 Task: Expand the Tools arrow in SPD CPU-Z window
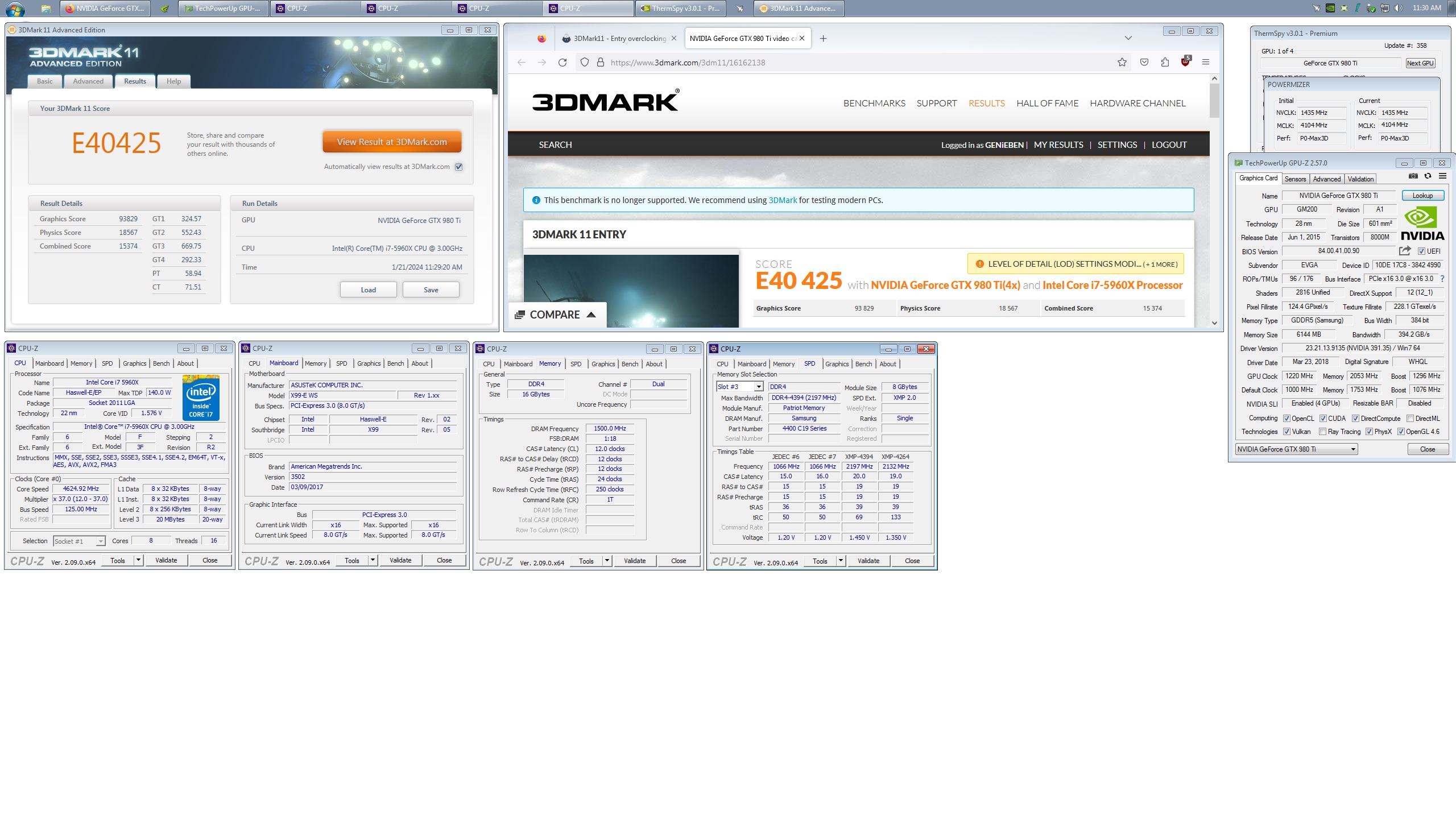pos(841,561)
